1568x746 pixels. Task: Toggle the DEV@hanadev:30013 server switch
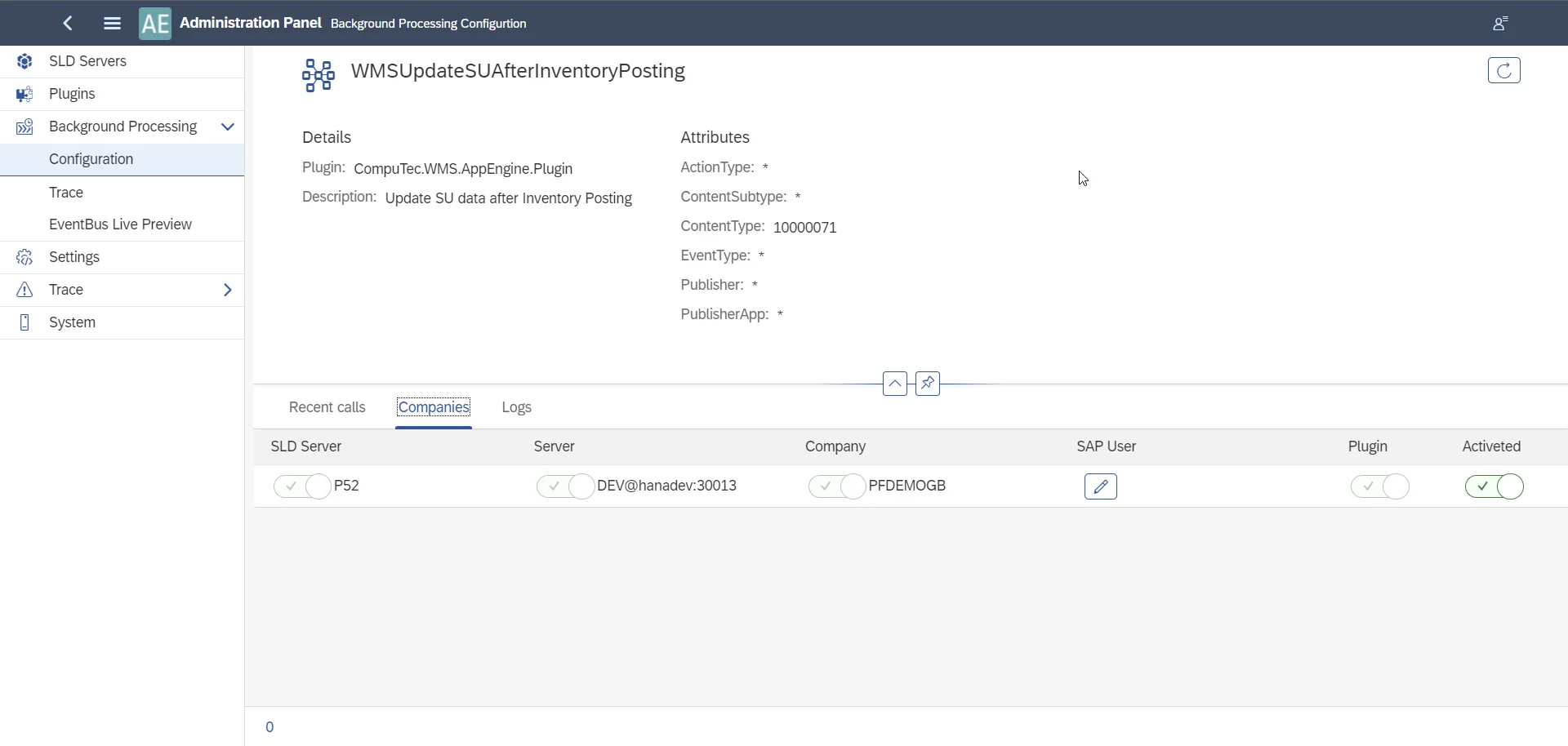[x=565, y=487]
